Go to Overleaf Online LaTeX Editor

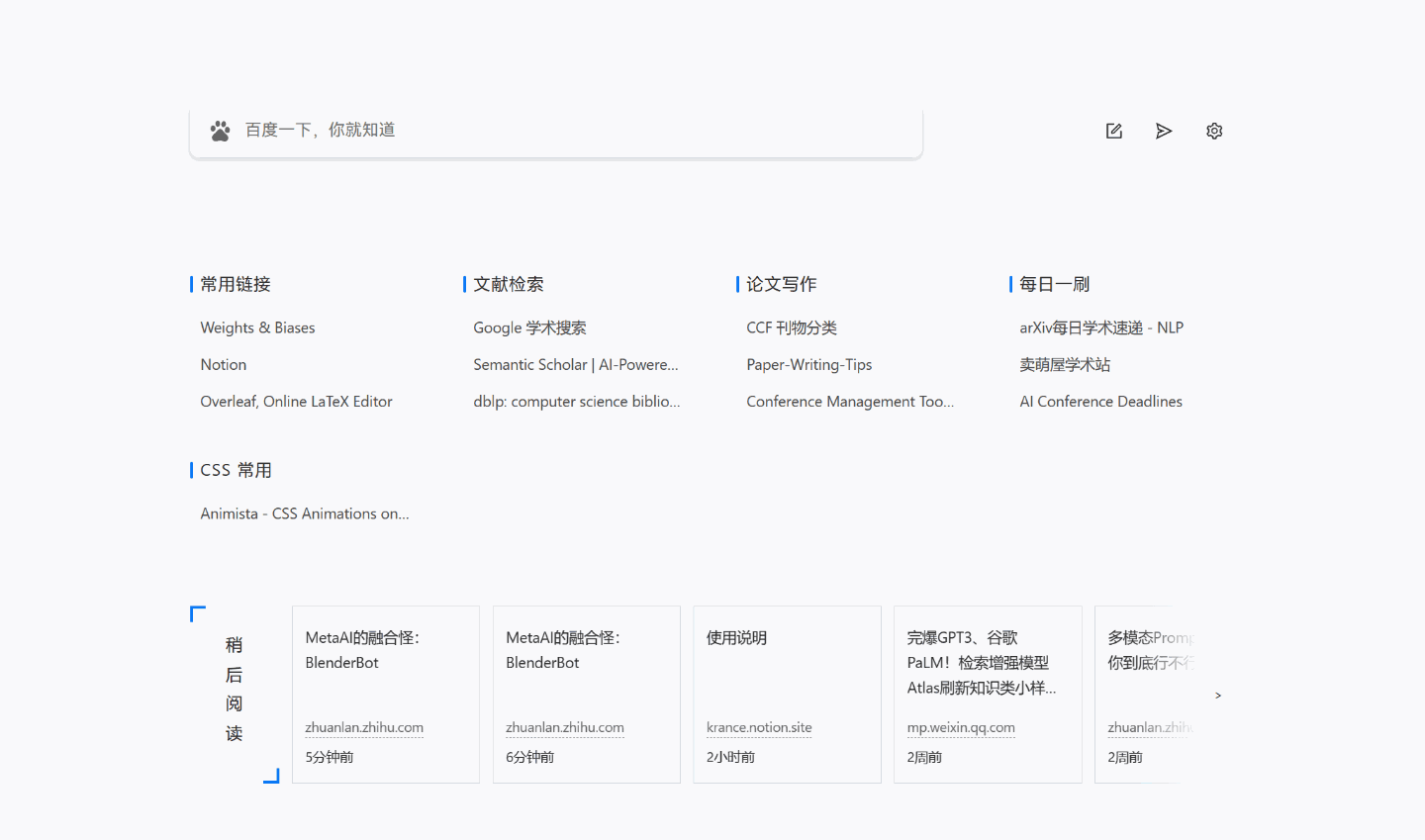coord(296,401)
